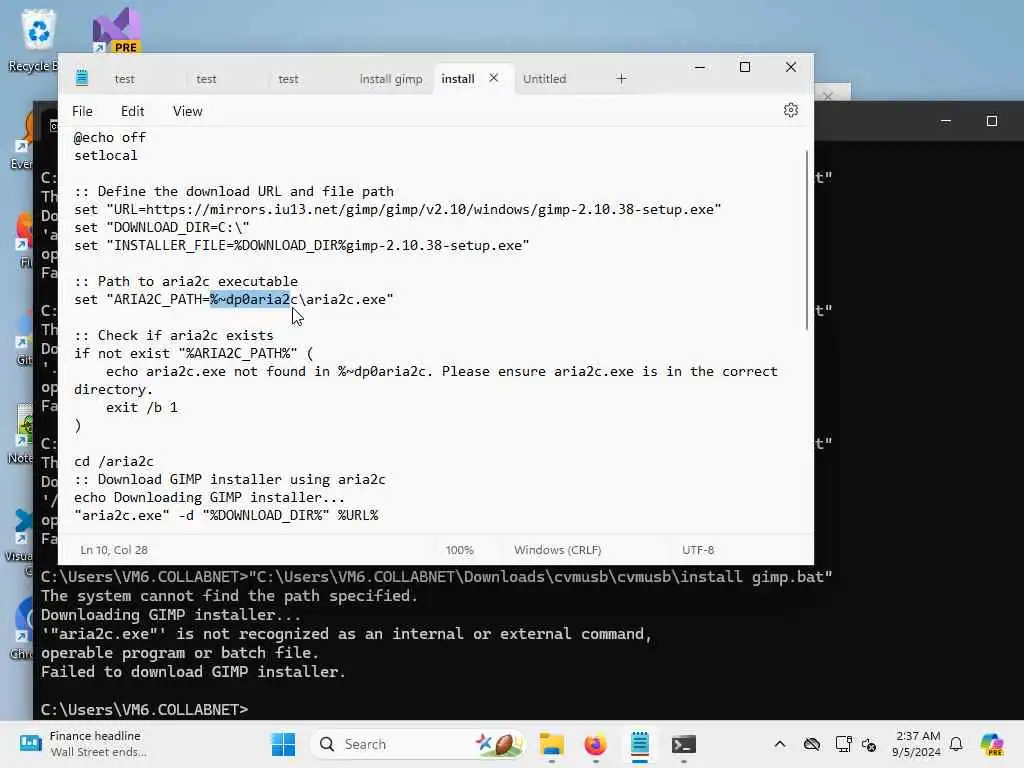Image resolution: width=1024 pixels, height=768 pixels.
Task: Select Visual Studio Preview desktop shortcut
Action: click(x=117, y=31)
